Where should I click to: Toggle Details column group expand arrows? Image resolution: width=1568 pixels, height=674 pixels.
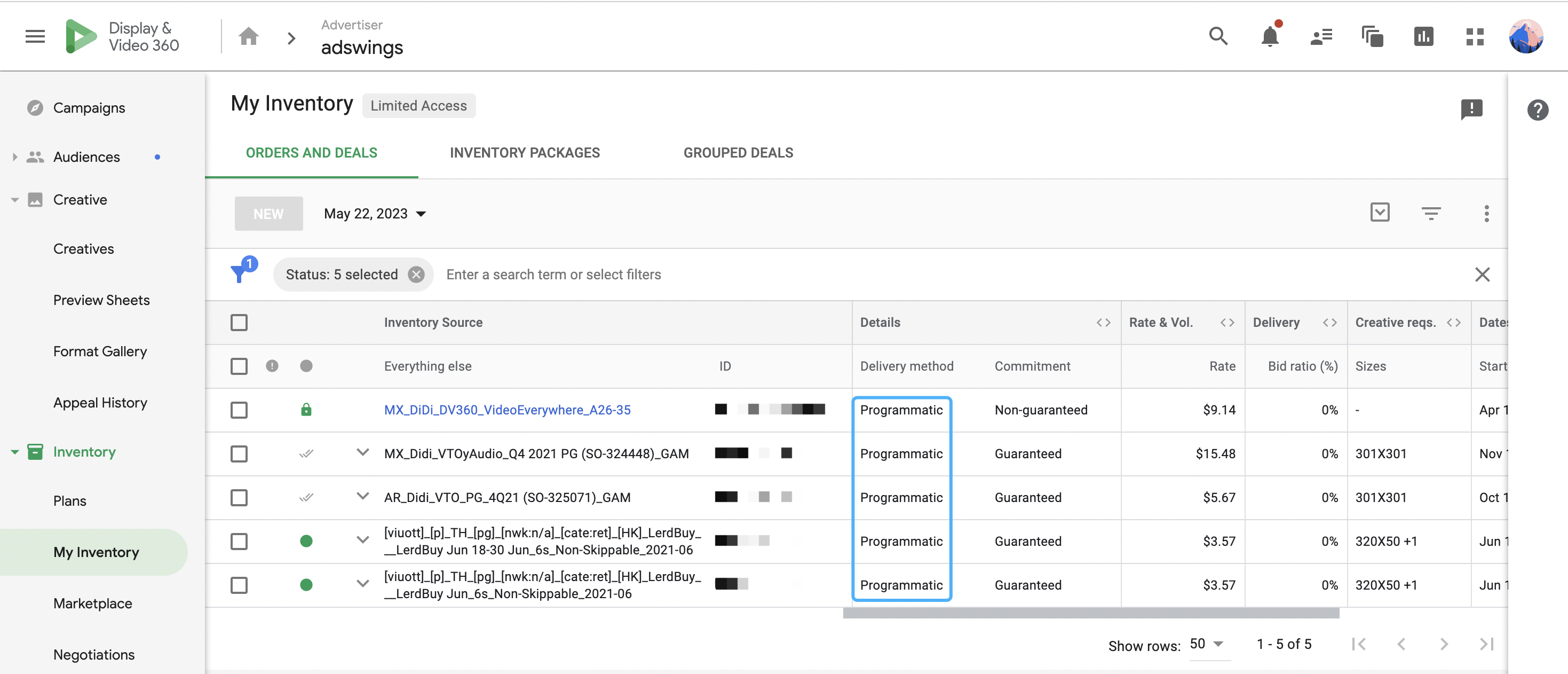(x=1103, y=323)
